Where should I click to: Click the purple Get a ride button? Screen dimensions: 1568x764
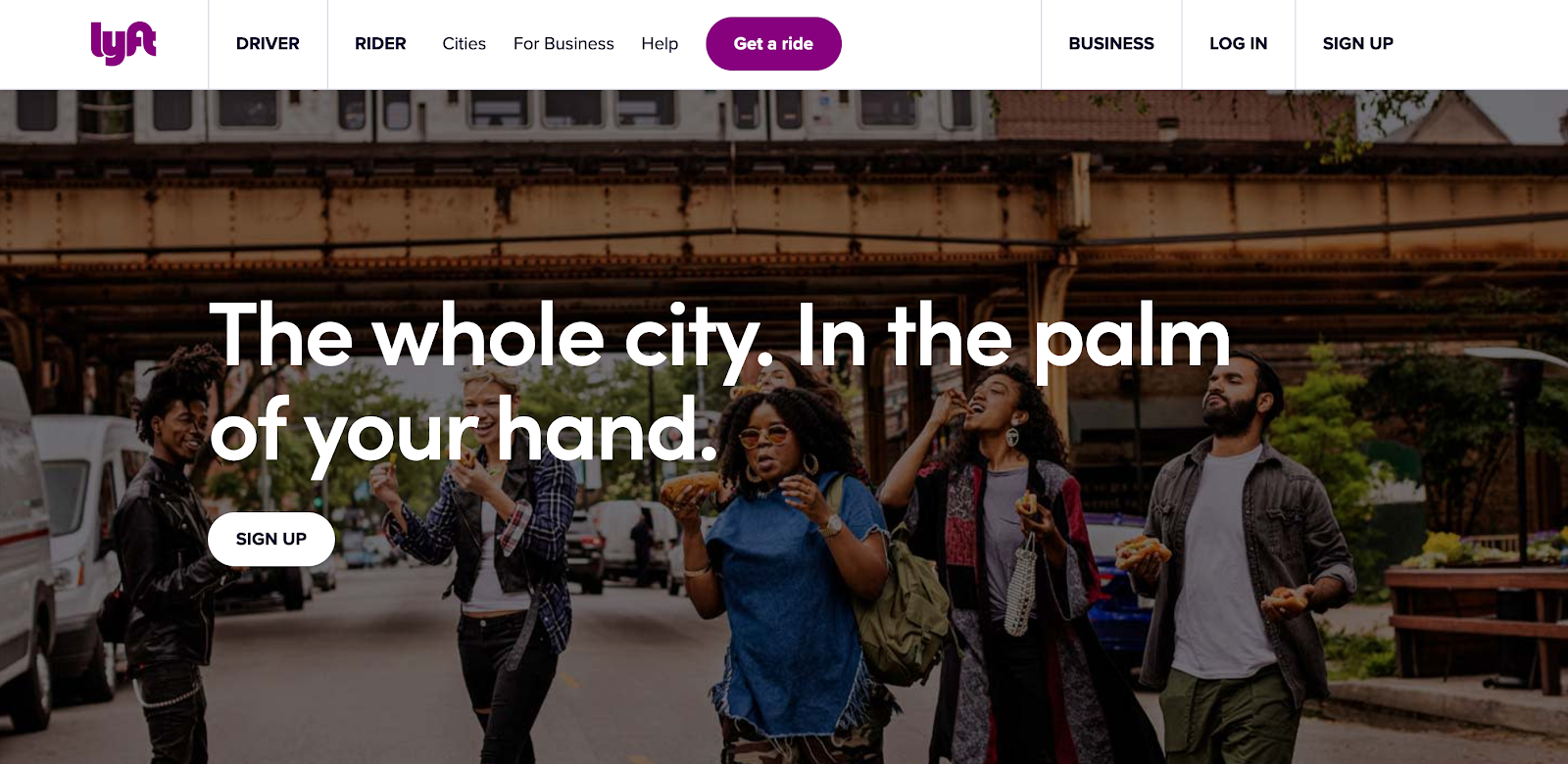tap(773, 44)
